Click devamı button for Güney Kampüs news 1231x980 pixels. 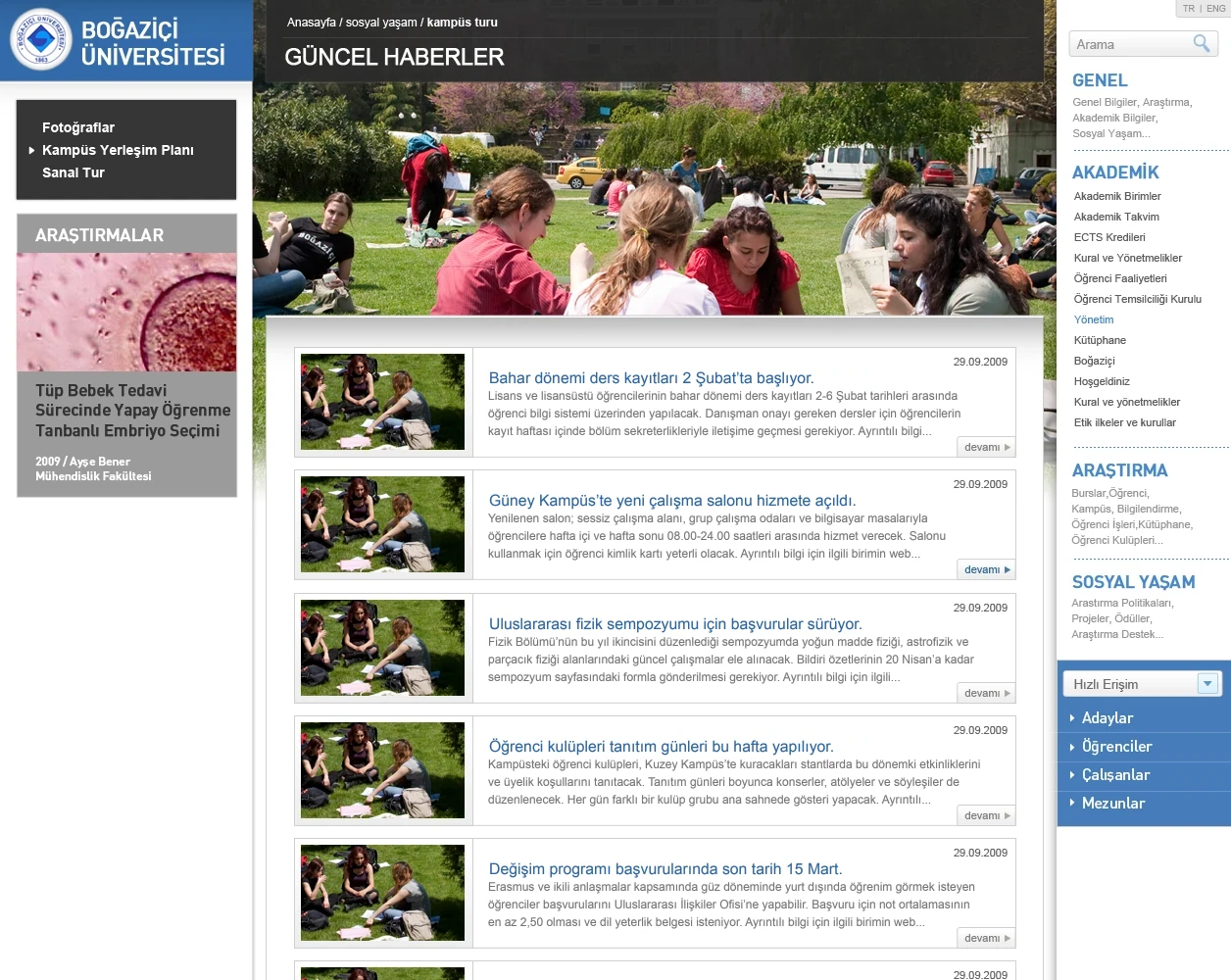[987, 569]
